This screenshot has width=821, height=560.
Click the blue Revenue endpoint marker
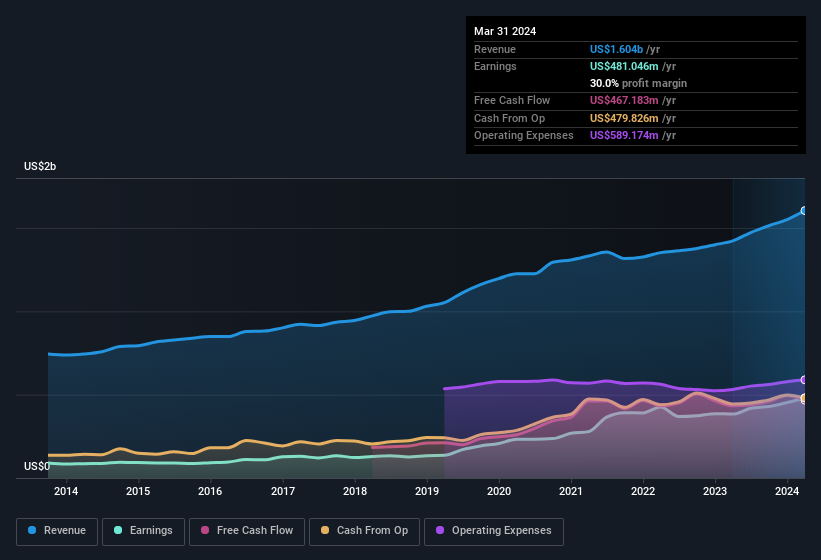tap(804, 211)
